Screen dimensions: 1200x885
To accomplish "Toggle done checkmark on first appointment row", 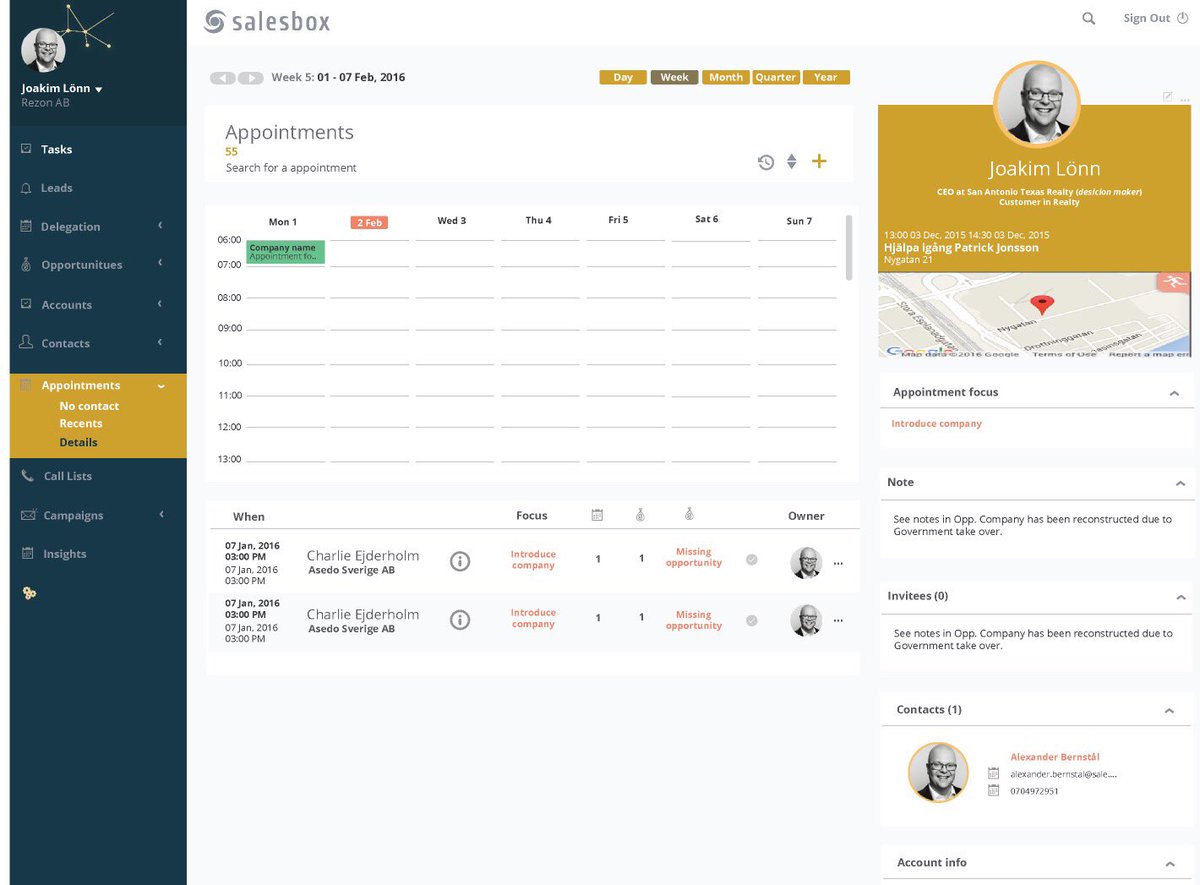I will (751, 560).
